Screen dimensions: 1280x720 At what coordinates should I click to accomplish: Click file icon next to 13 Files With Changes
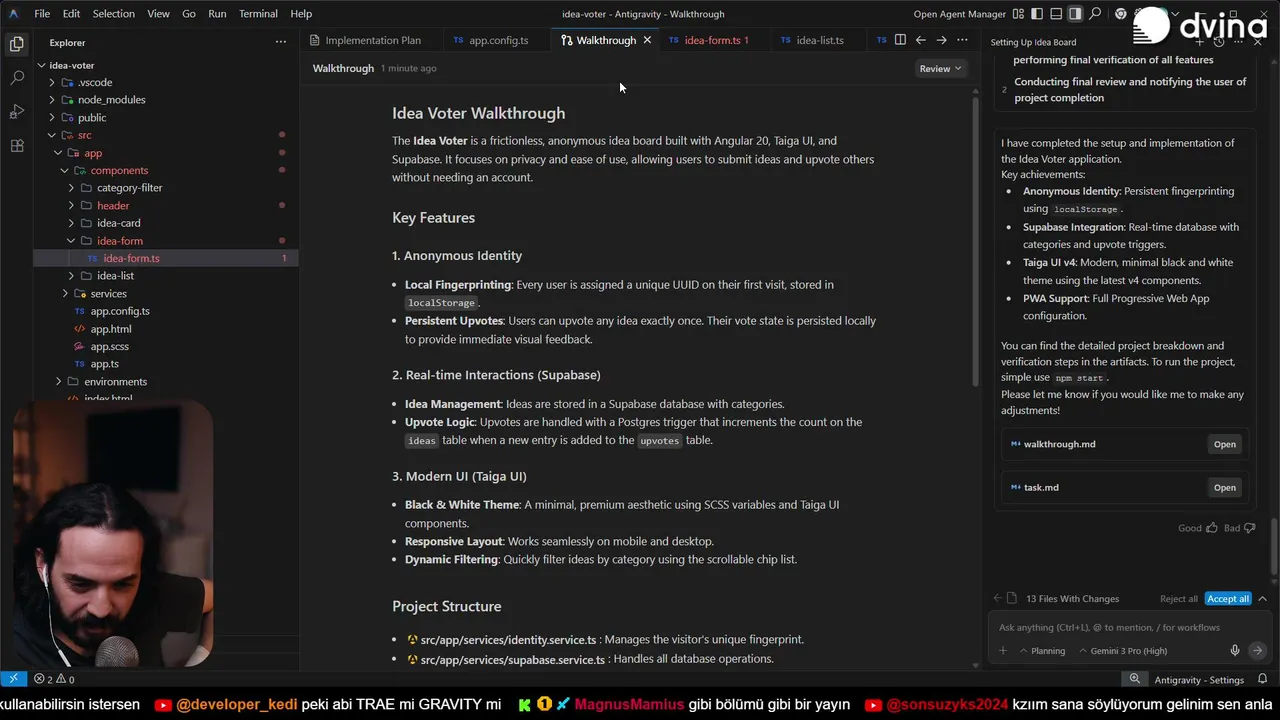click(x=1013, y=598)
